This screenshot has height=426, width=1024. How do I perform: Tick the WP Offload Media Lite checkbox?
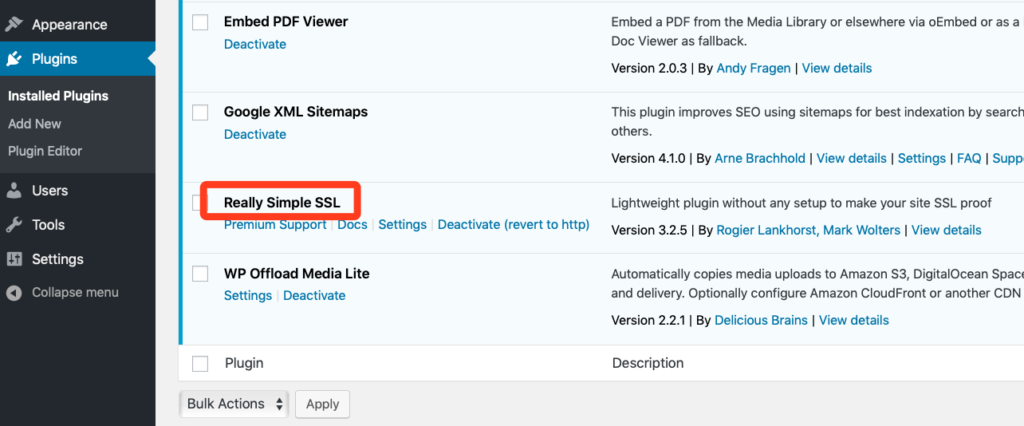[x=200, y=274]
